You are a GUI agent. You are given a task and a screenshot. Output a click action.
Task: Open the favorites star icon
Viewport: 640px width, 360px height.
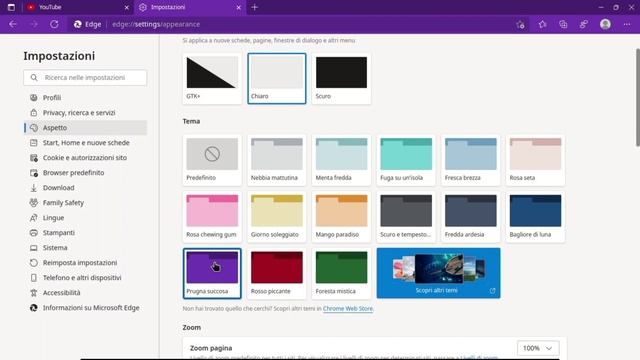[542, 24]
